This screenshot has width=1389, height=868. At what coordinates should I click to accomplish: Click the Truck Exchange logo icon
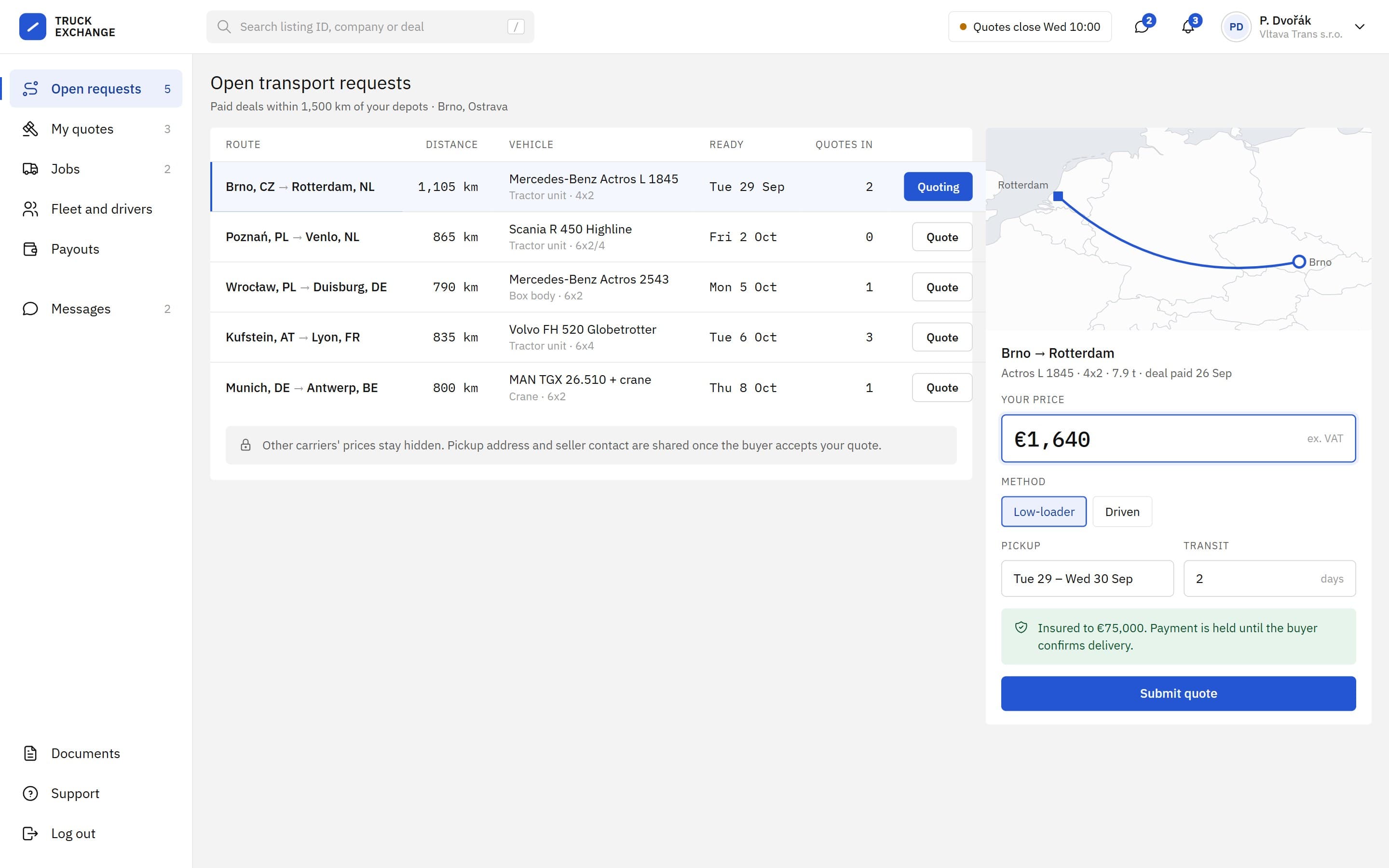[x=33, y=27]
